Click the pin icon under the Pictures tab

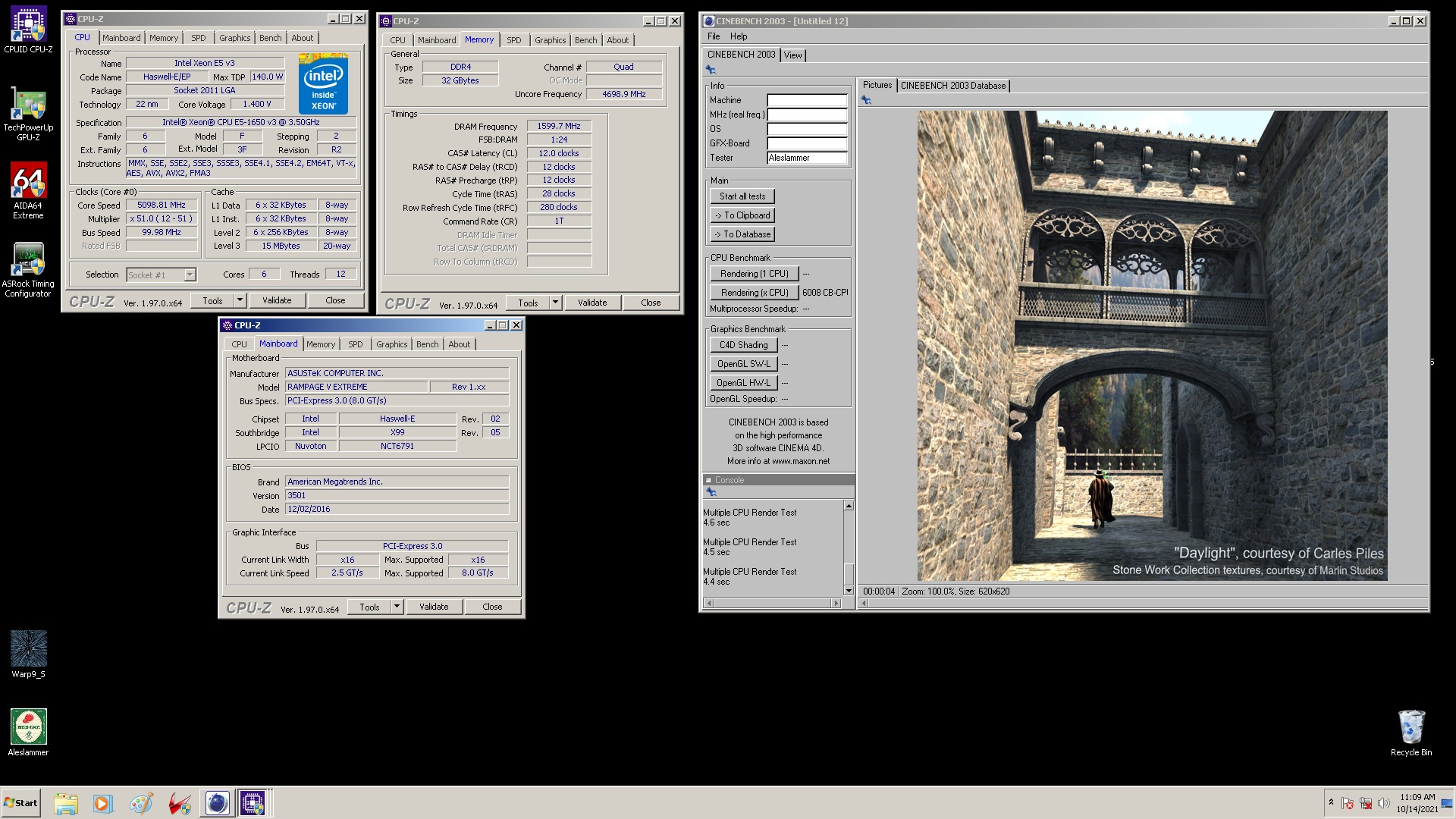(866, 100)
